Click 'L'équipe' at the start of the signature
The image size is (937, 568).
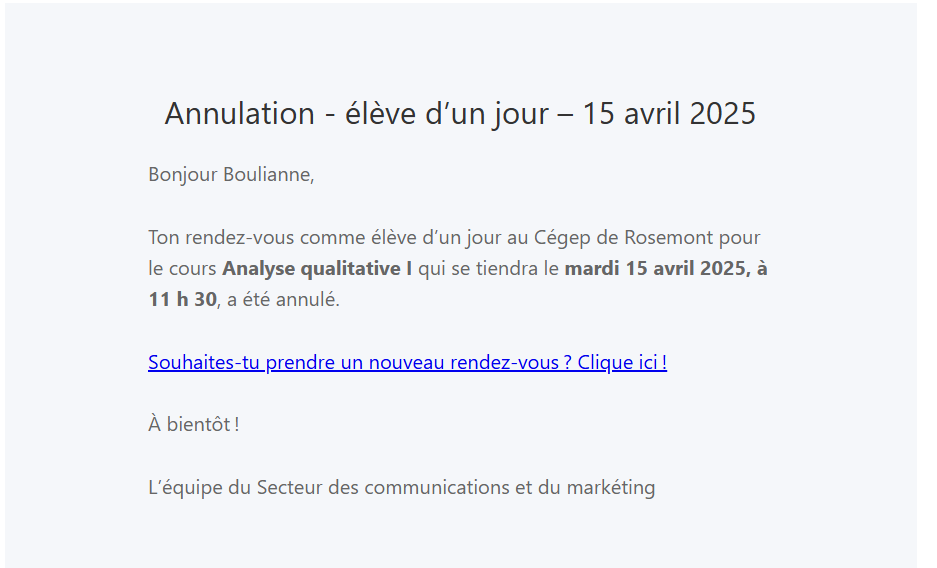point(186,488)
